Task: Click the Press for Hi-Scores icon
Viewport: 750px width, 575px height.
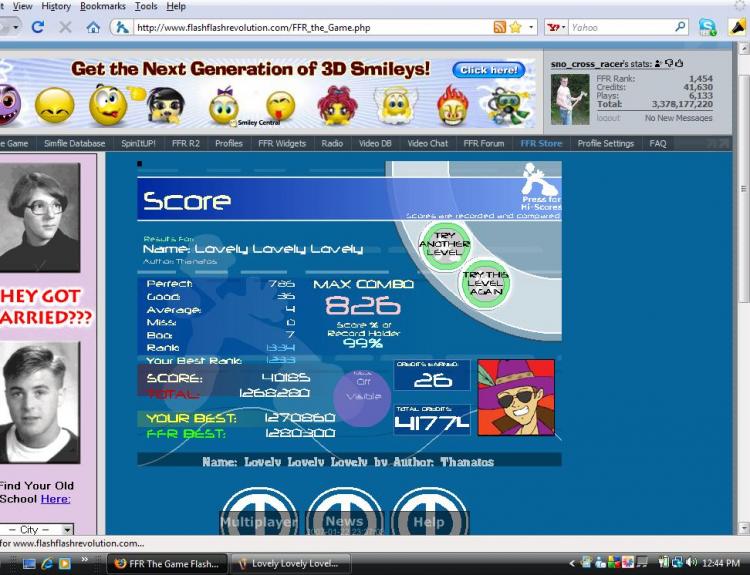Action: tap(540, 187)
